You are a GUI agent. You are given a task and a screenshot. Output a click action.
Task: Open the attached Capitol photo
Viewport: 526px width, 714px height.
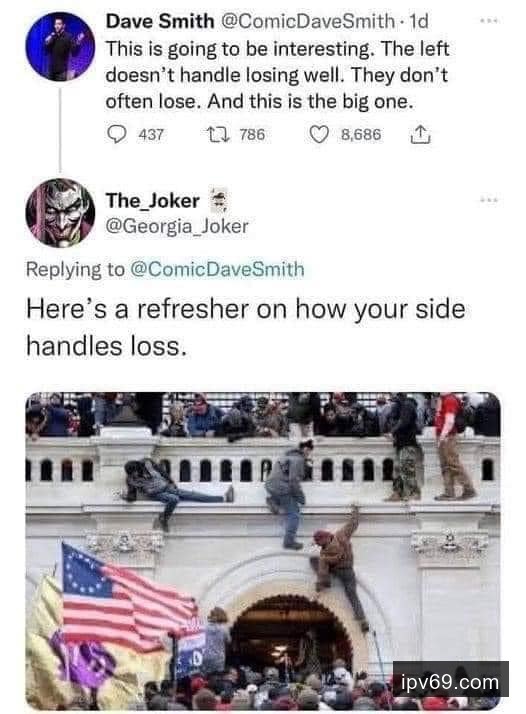click(263, 550)
